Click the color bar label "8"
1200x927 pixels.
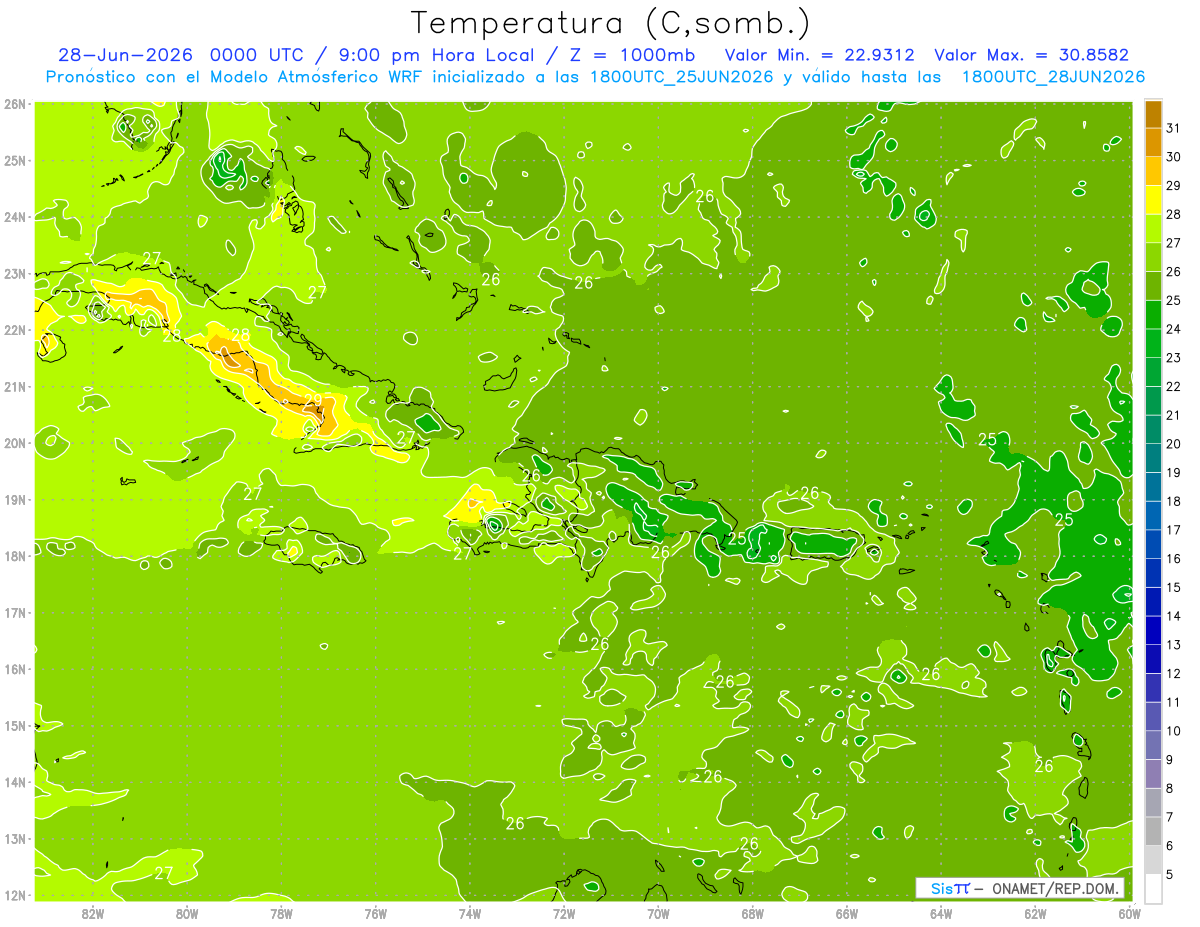[x=1171, y=788]
